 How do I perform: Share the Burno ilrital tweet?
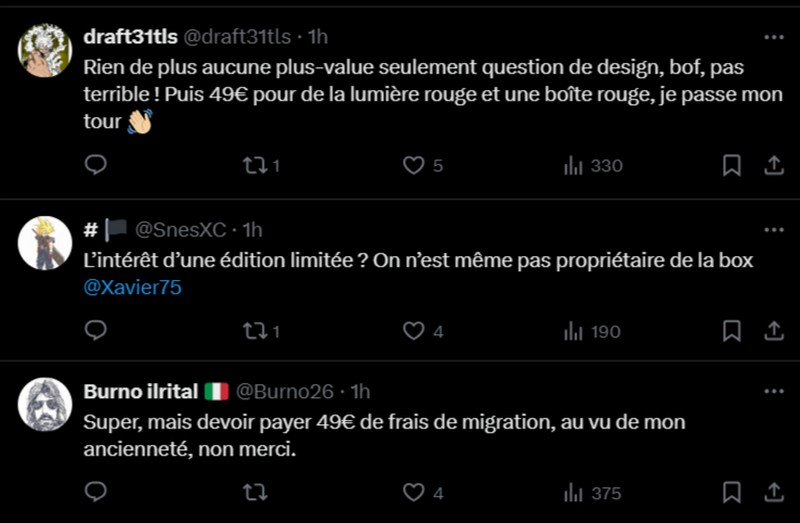(x=773, y=492)
